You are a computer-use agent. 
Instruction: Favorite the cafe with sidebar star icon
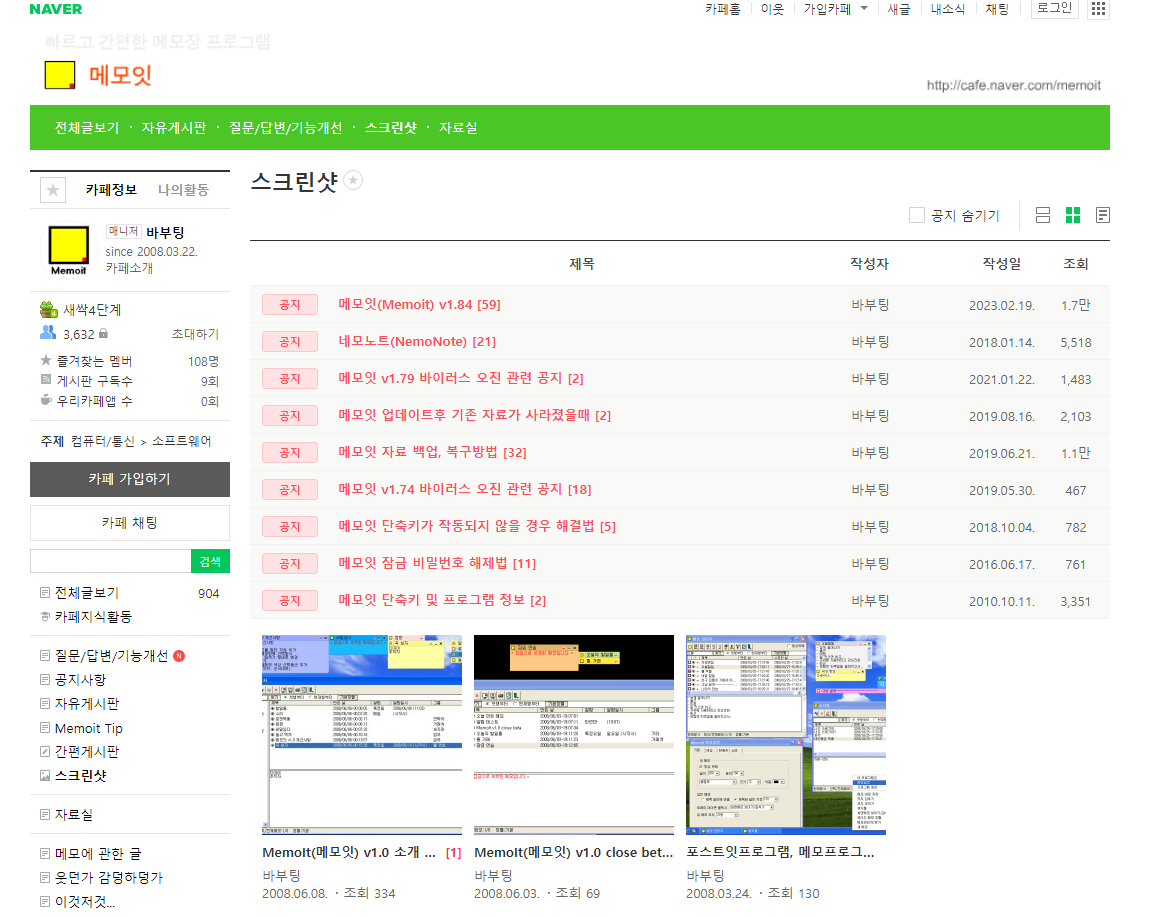[x=53, y=190]
